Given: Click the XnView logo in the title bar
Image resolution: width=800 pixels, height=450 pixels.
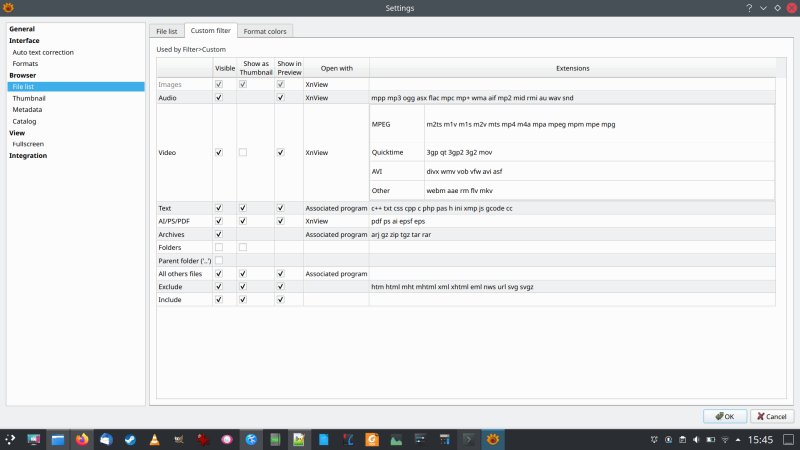Looking at the screenshot, I should (8, 8).
